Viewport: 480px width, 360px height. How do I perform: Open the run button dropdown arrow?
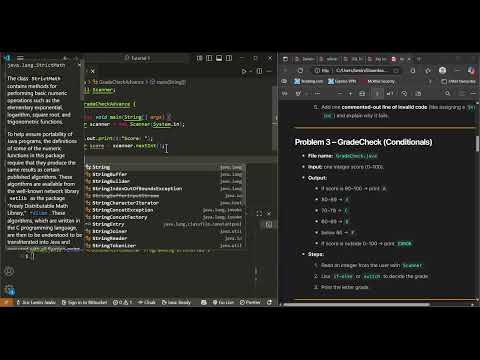tap(250, 71)
